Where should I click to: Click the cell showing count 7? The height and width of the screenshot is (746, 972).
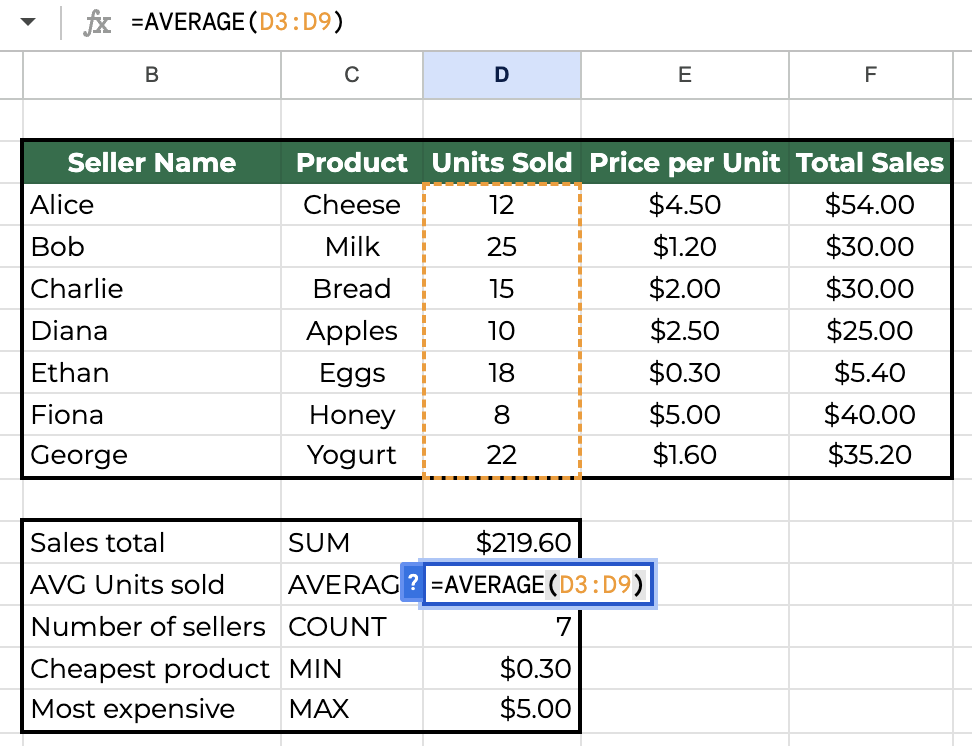point(502,627)
